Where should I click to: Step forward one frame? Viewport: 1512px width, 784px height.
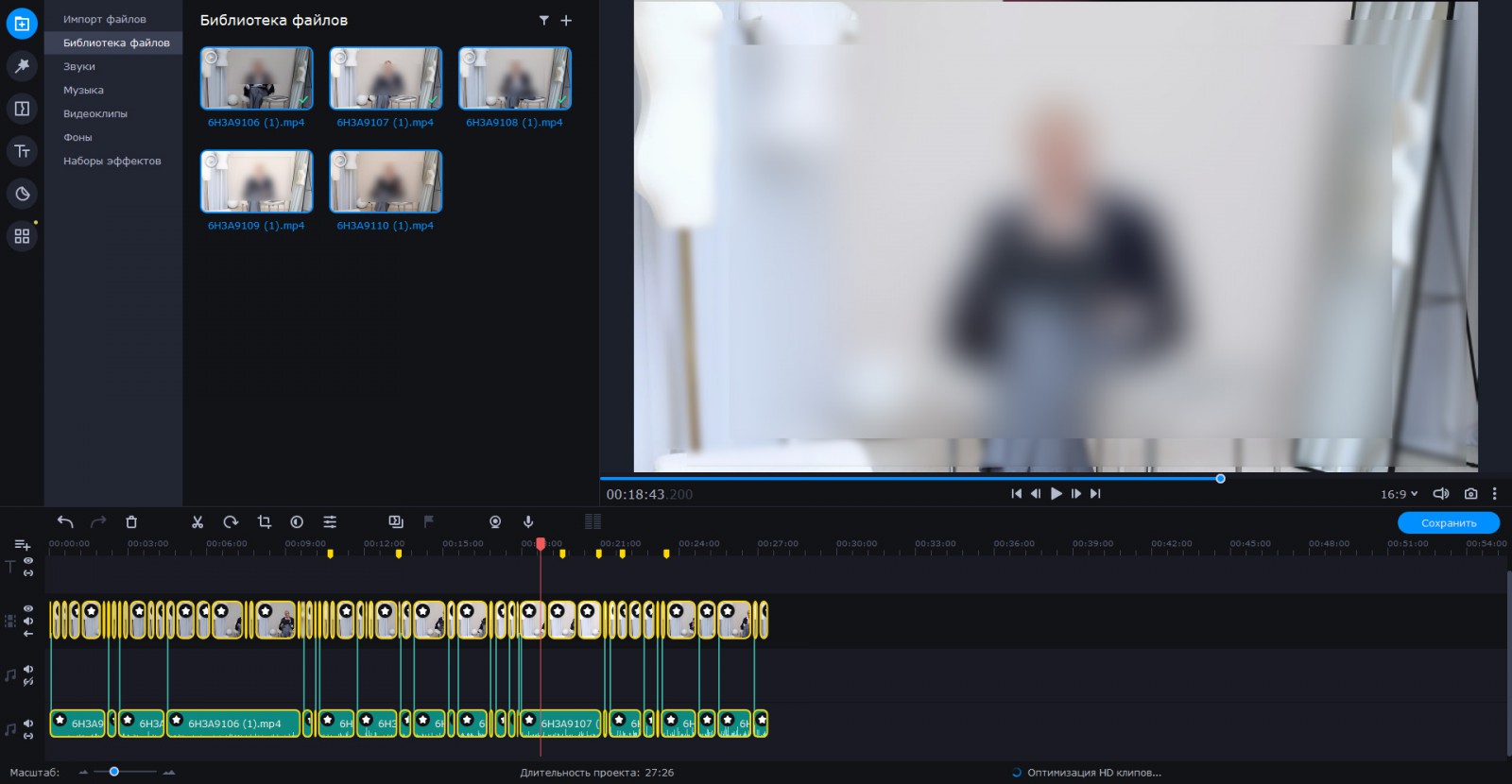(1076, 494)
